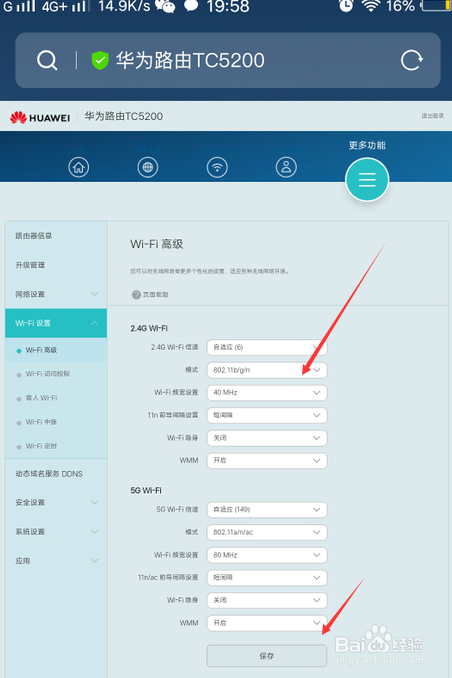Image resolution: width=452 pixels, height=678 pixels.
Task: Tap the Wi-Fi status bar icon
Action: click(x=371, y=6)
